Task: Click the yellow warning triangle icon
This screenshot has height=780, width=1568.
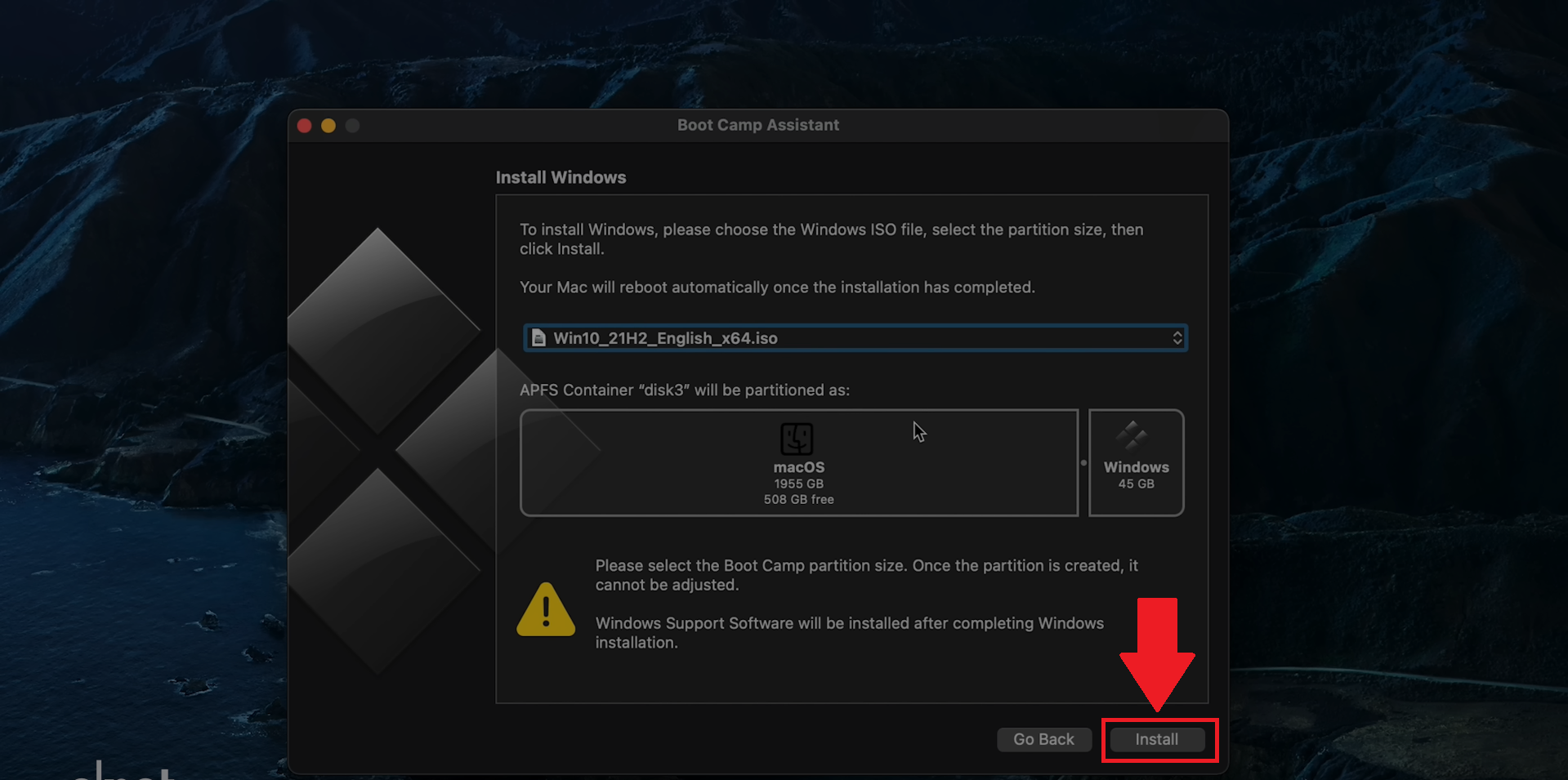Action: 546,609
